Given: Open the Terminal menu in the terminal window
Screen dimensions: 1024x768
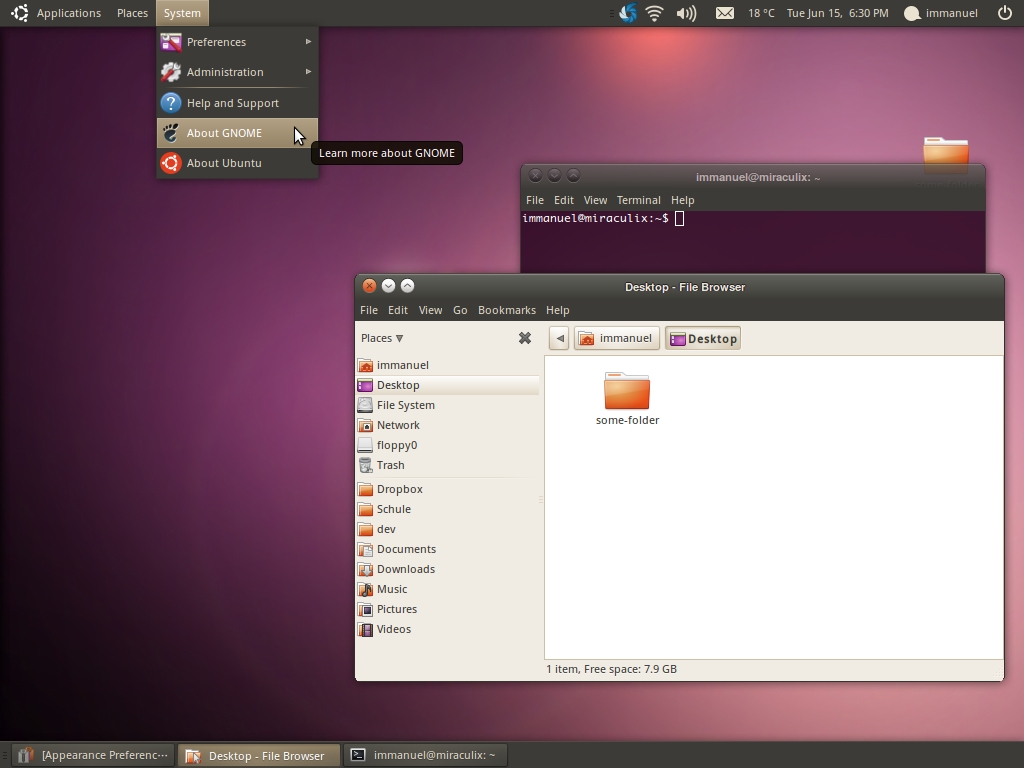Looking at the screenshot, I should 638,200.
